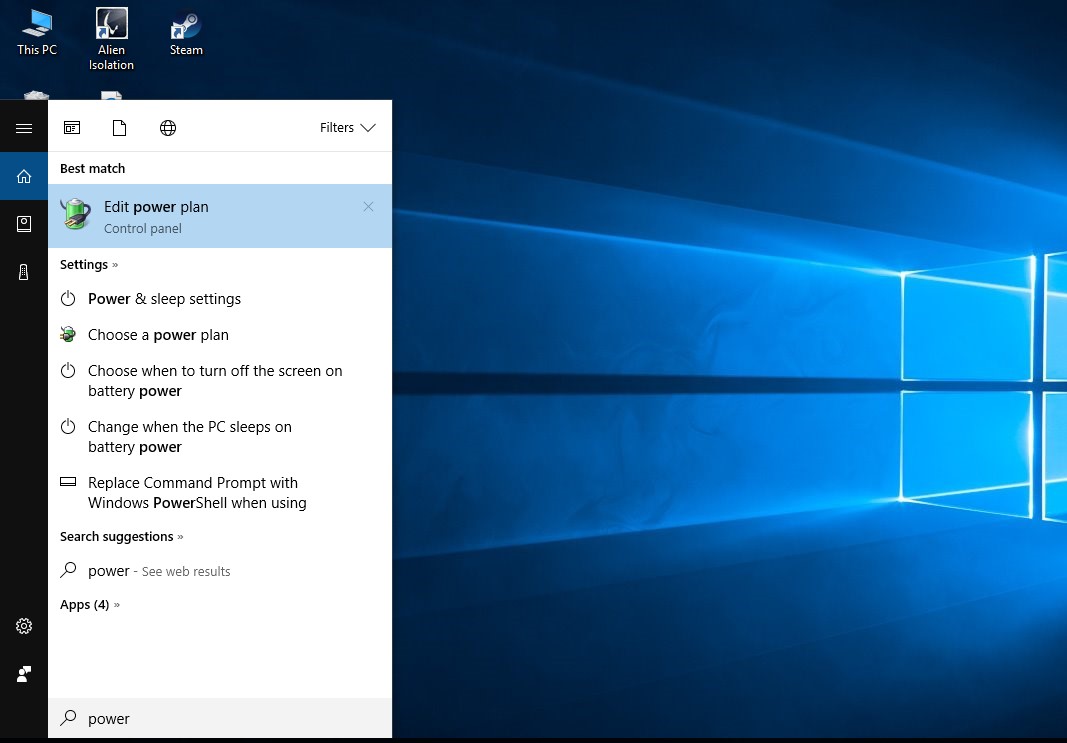
Task: Select Alien Isolation desktop shortcut
Action: coord(111,39)
